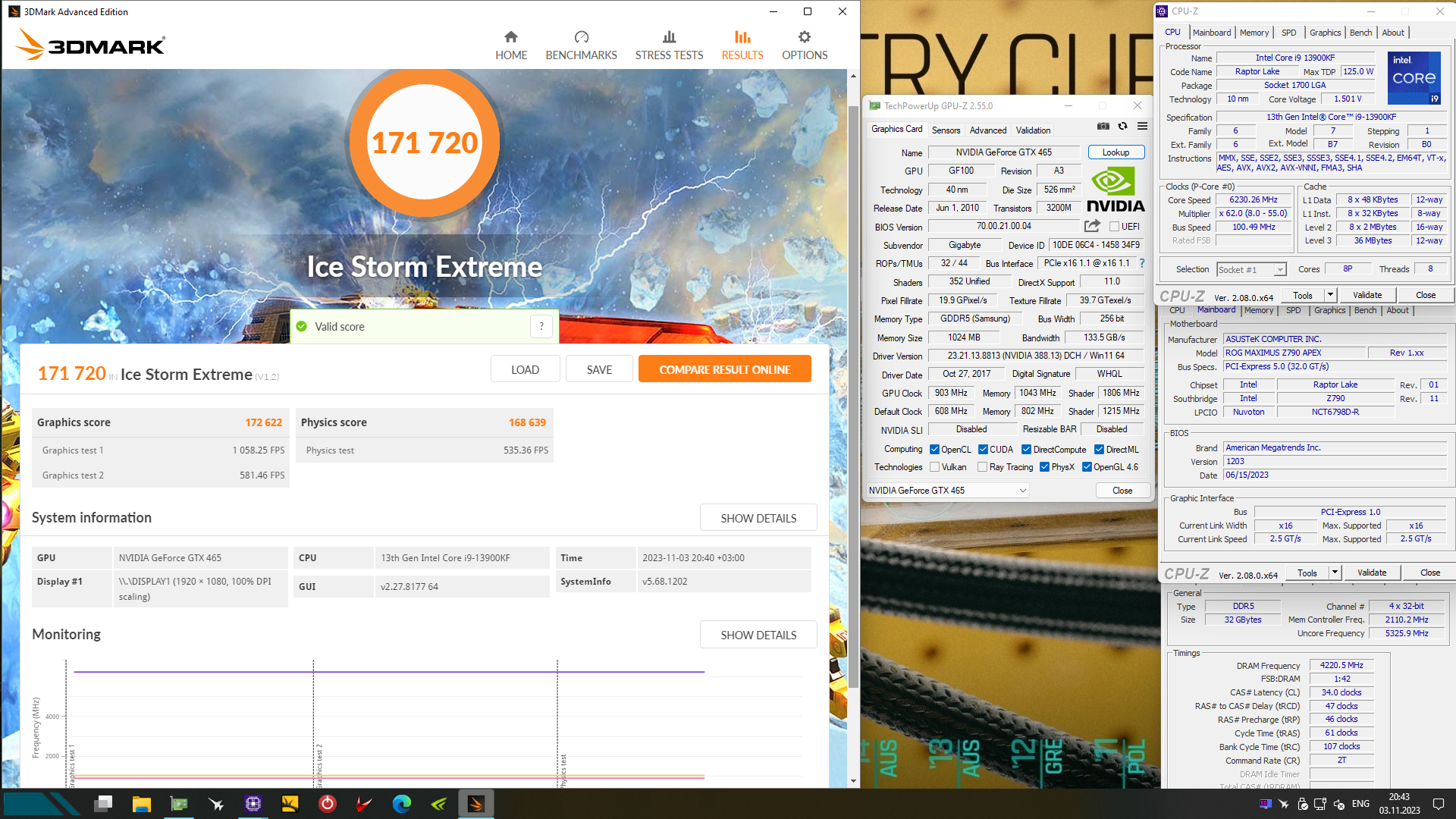Show details for System information
The height and width of the screenshot is (819, 1456).
[758, 518]
